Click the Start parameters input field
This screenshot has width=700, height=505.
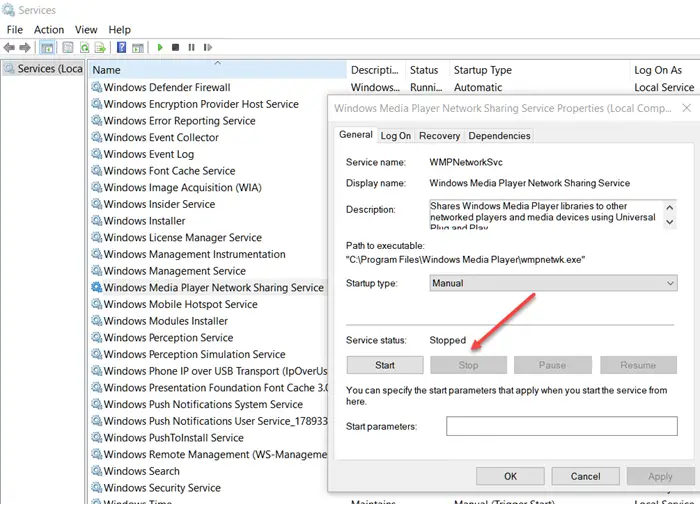562,426
